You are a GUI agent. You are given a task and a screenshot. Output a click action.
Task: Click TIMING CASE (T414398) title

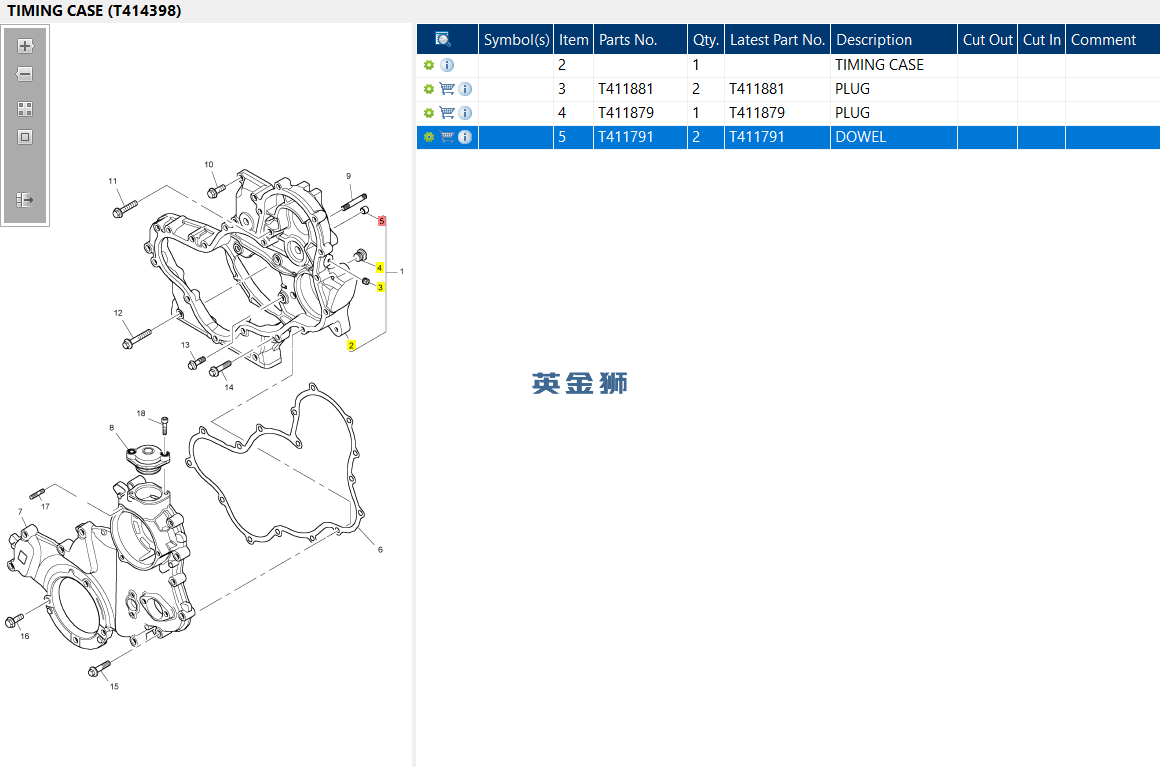click(94, 10)
